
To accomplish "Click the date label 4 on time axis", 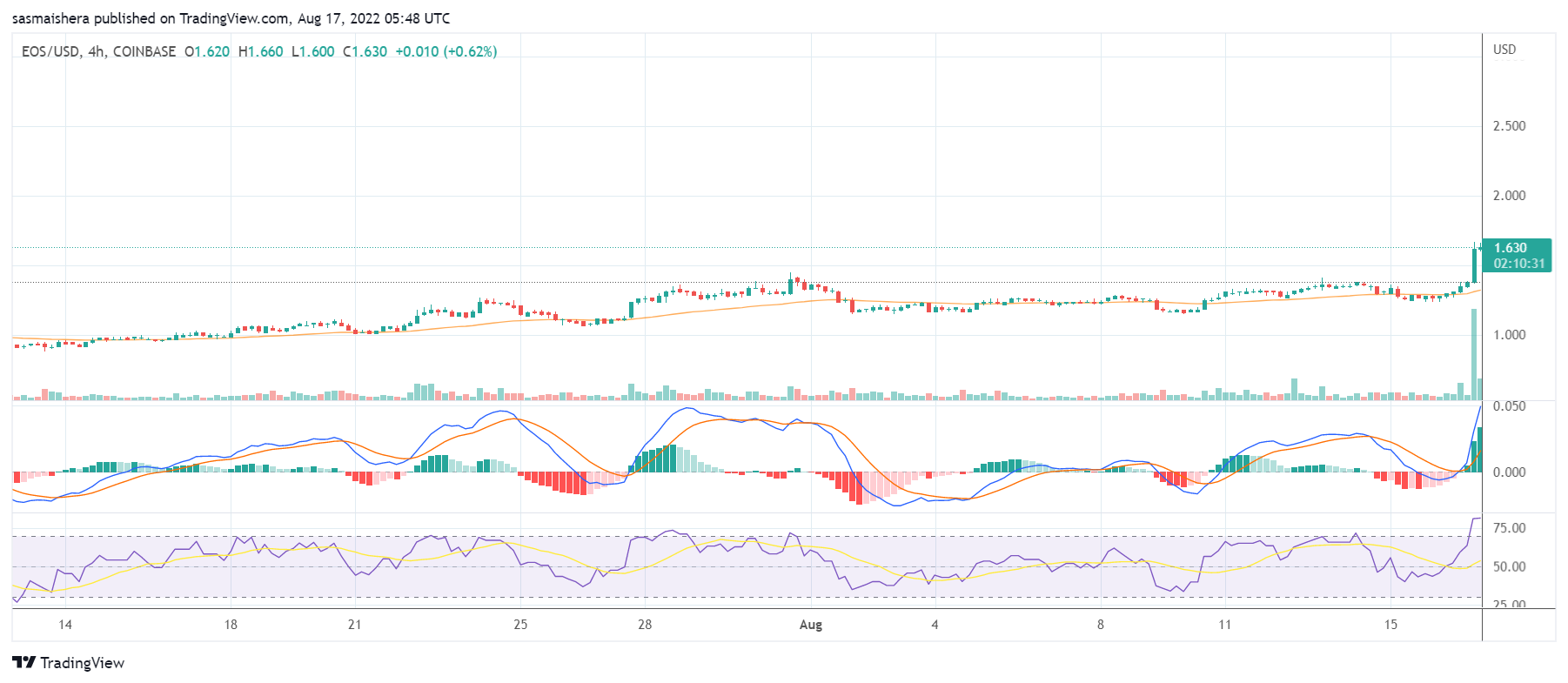I will (935, 625).
